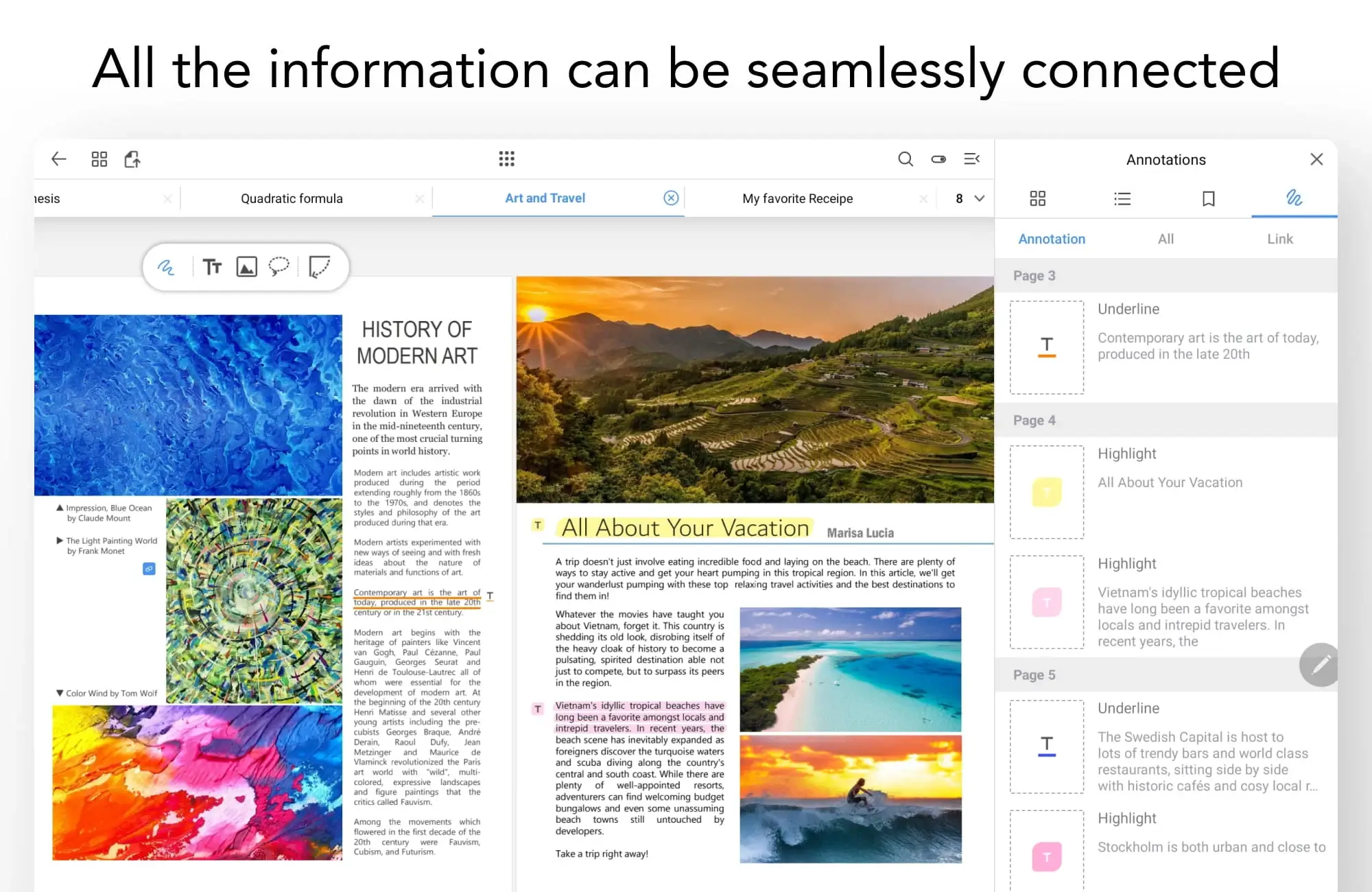Open the nine-dot apps menu
This screenshot has height=892, width=1372.
click(x=506, y=159)
